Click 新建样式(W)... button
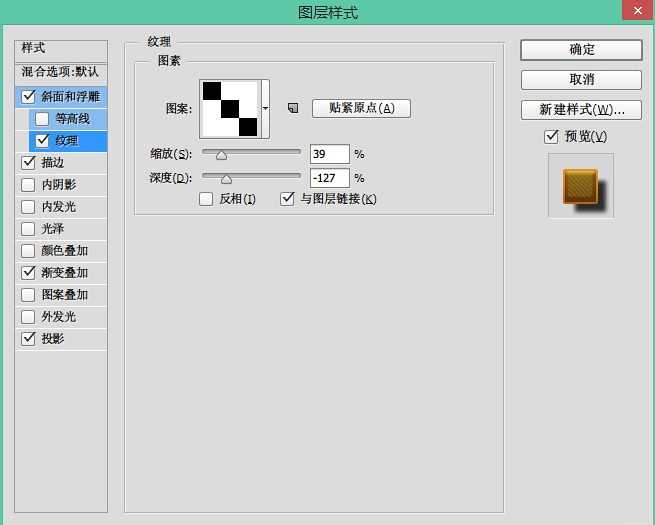This screenshot has width=655, height=525. [x=581, y=109]
